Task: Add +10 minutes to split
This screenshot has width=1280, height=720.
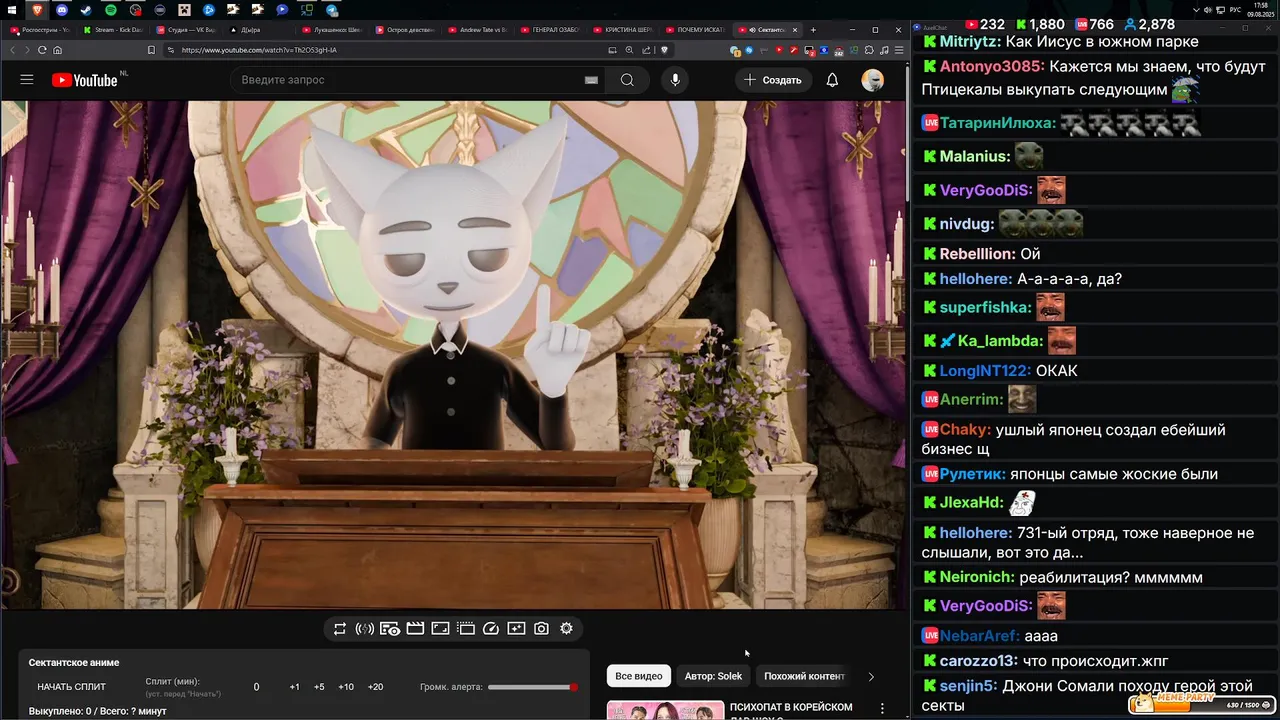Action: (x=346, y=687)
